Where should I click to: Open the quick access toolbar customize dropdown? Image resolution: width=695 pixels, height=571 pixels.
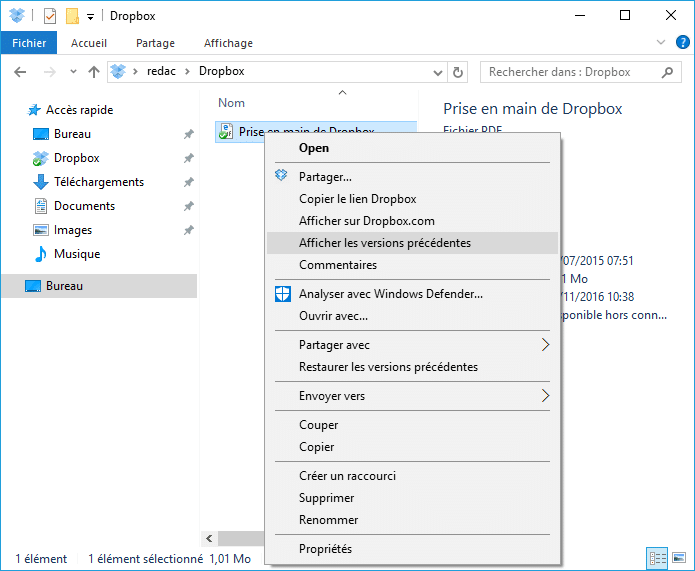(90, 17)
